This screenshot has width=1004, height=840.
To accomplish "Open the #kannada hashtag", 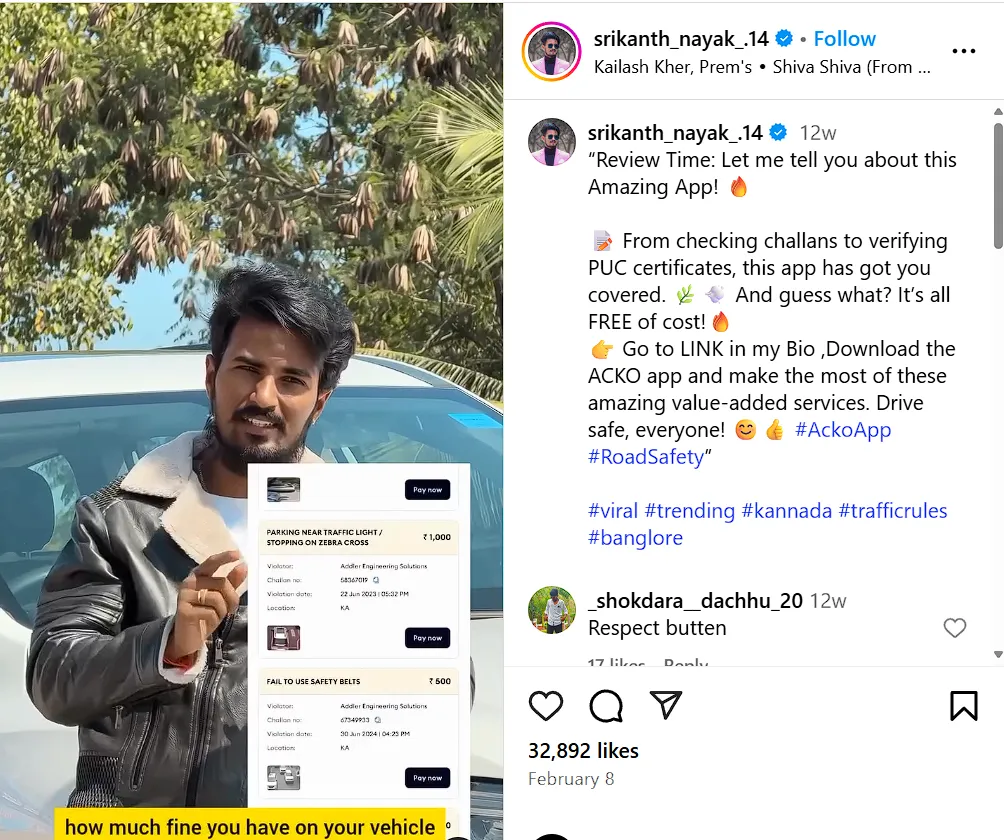I will 786,510.
